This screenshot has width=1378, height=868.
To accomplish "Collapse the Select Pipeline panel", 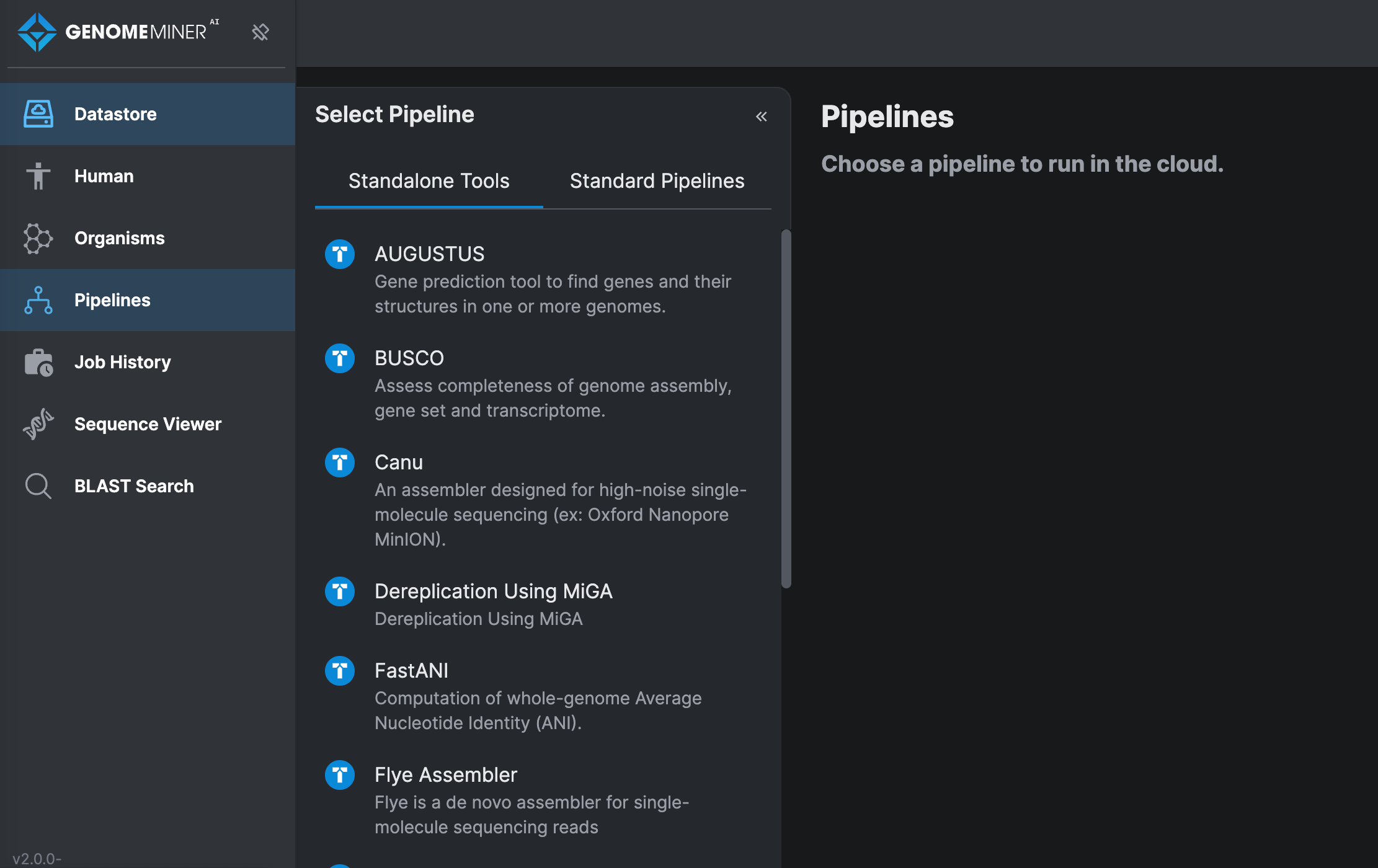I will click(x=762, y=117).
